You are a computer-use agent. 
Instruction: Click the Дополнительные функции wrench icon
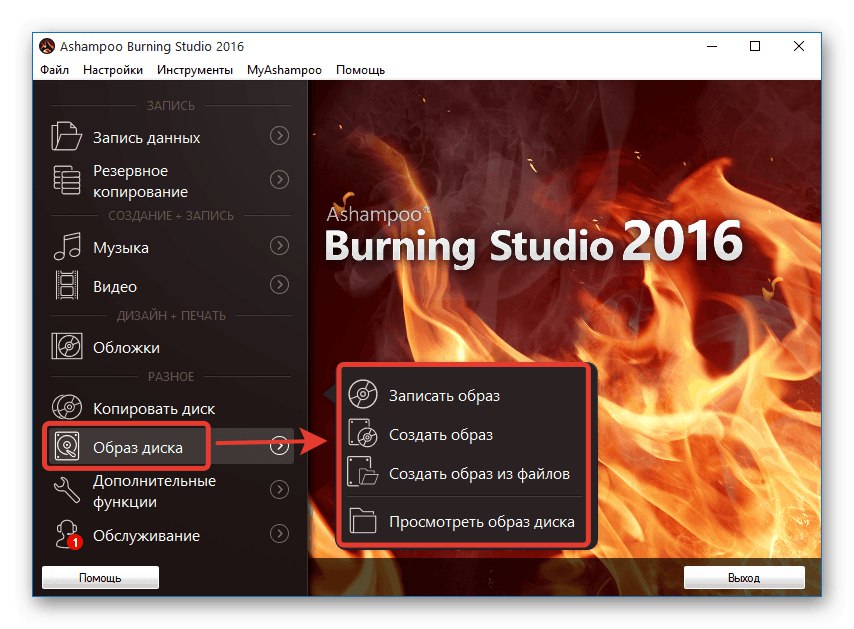pyautogui.click(x=67, y=490)
